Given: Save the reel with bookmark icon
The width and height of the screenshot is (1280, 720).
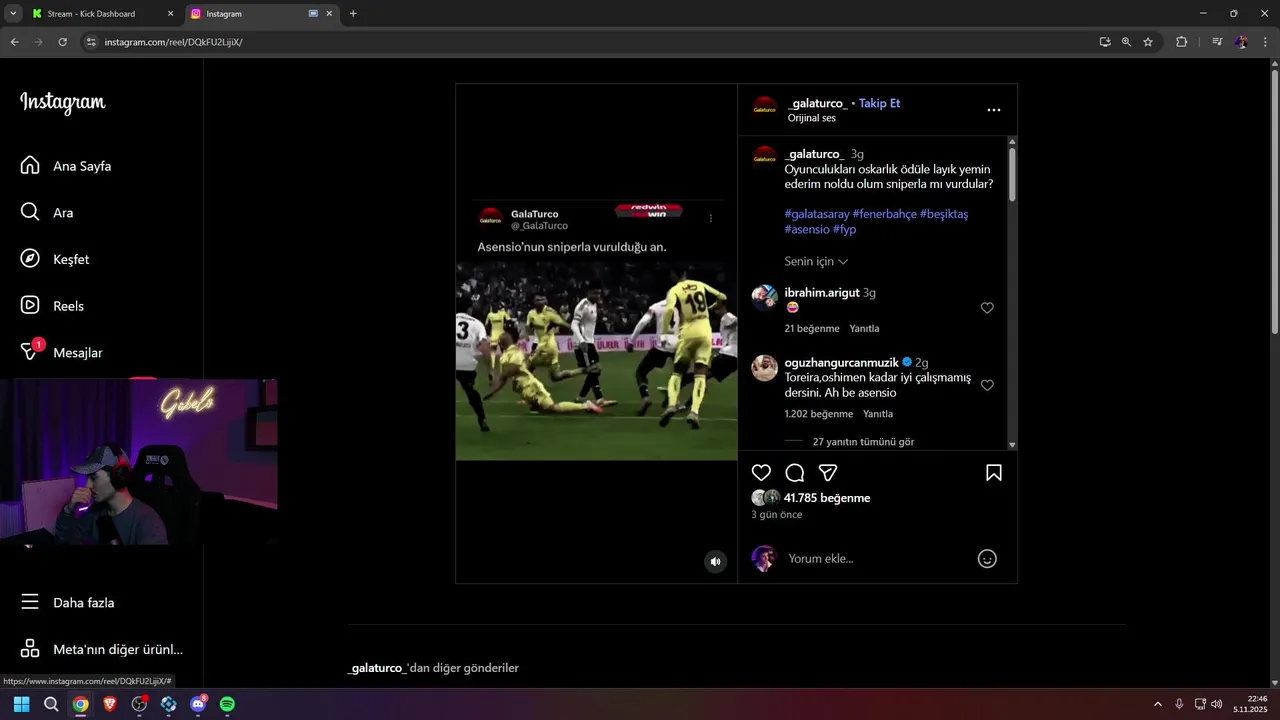Looking at the screenshot, I should 994,472.
